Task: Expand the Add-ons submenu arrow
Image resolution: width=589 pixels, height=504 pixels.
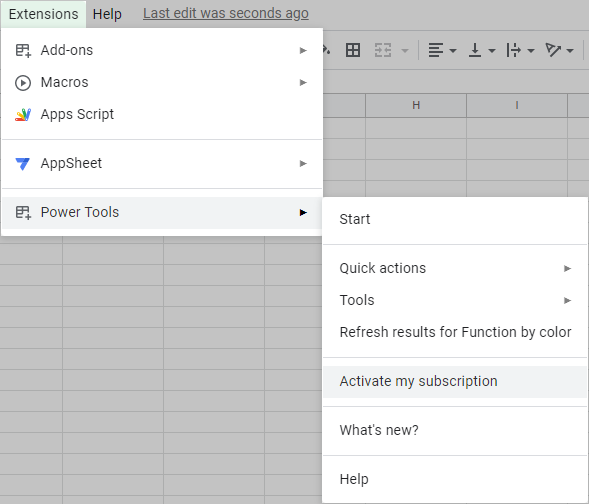Action: click(x=303, y=50)
